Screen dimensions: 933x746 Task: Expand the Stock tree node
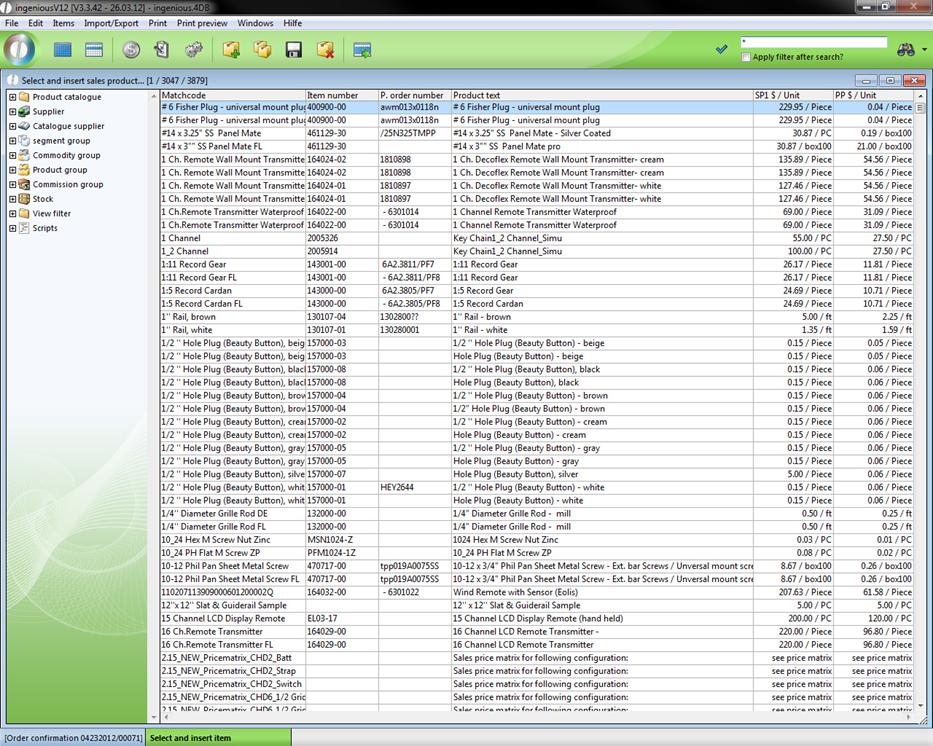[12, 199]
